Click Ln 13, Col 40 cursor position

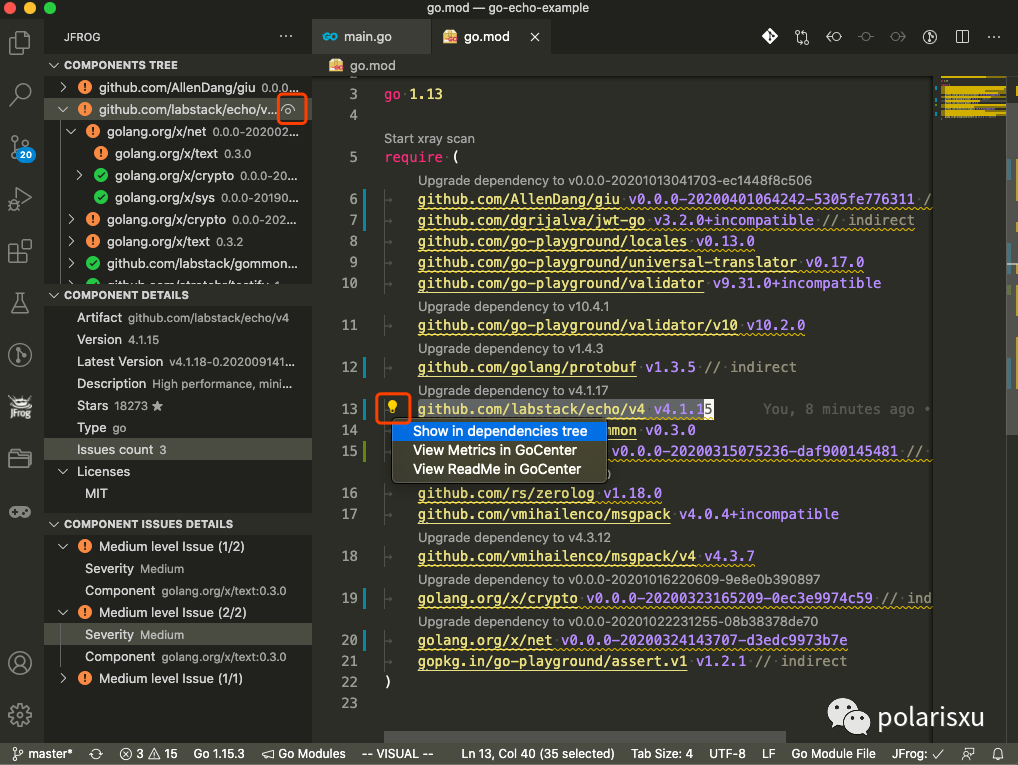click(538, 754)
